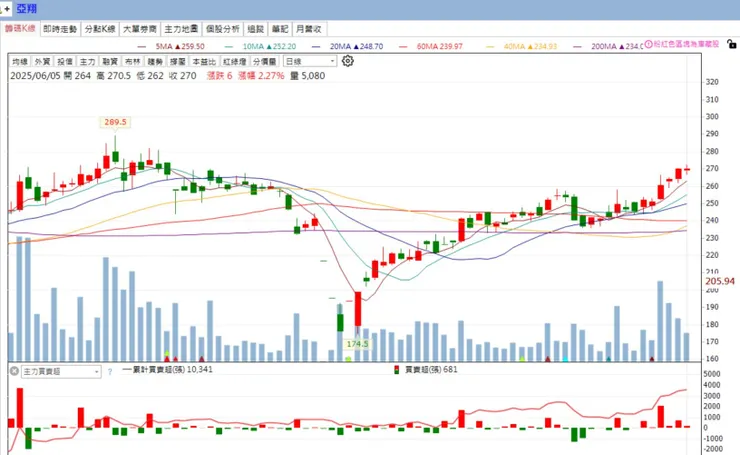Open the 月營收 tab
Image resolution: width=740 pixels, height=455 pixels.
[309, 29]
